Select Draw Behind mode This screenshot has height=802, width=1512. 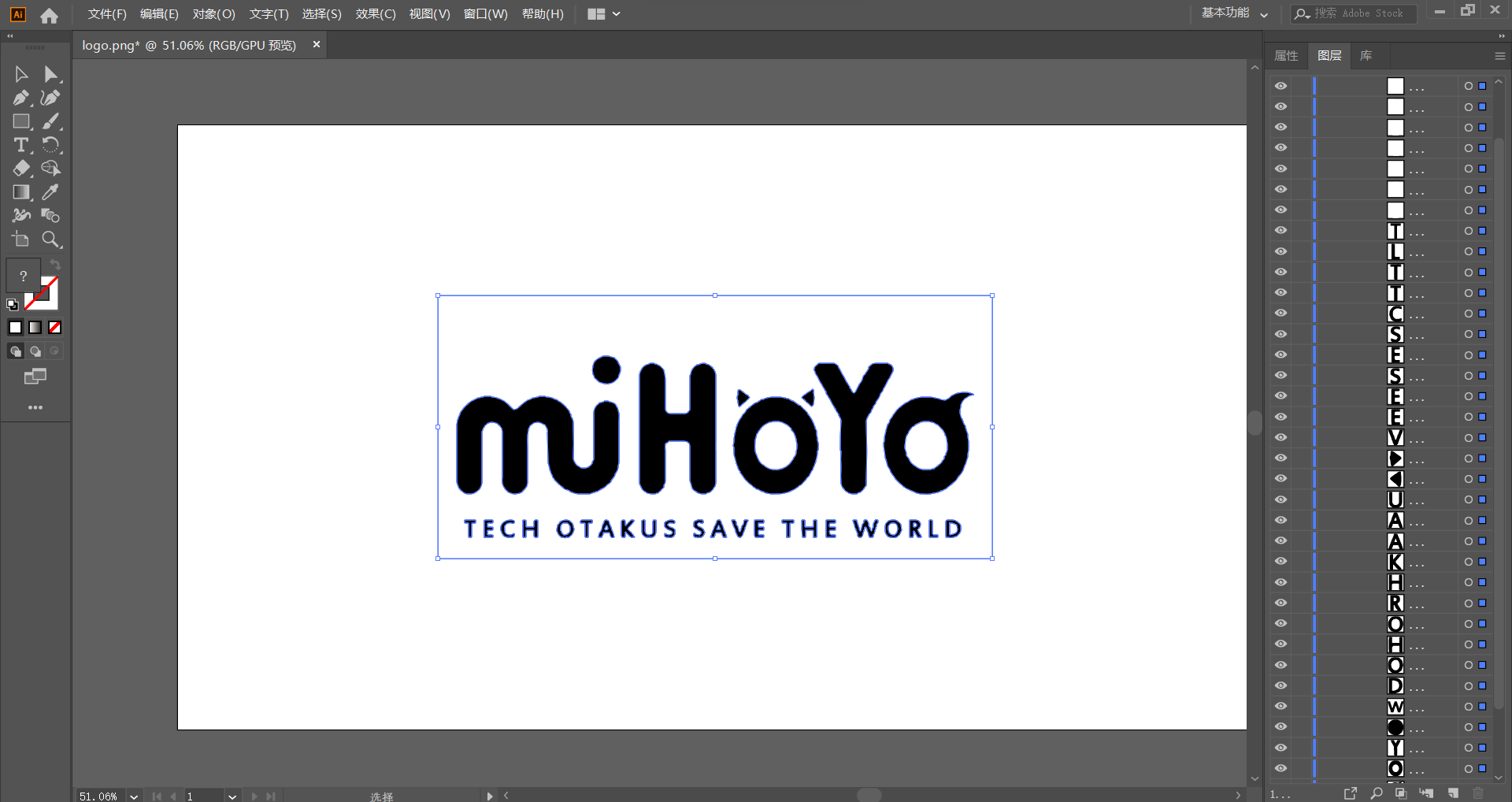click(35, 351)
